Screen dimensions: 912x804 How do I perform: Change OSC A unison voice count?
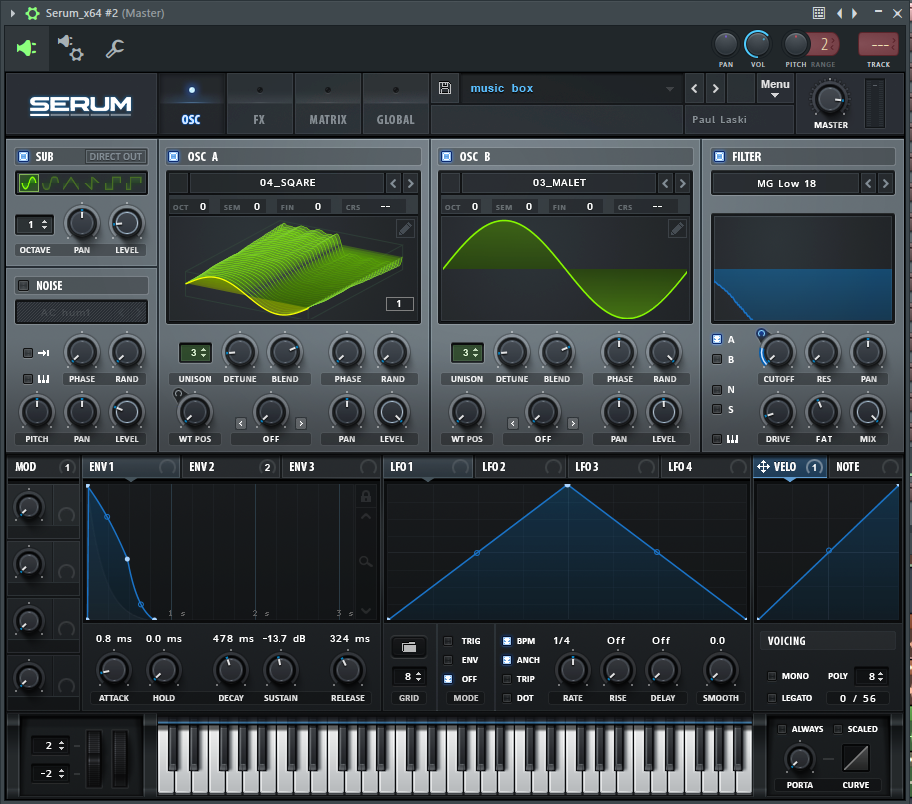coord(194,353)
